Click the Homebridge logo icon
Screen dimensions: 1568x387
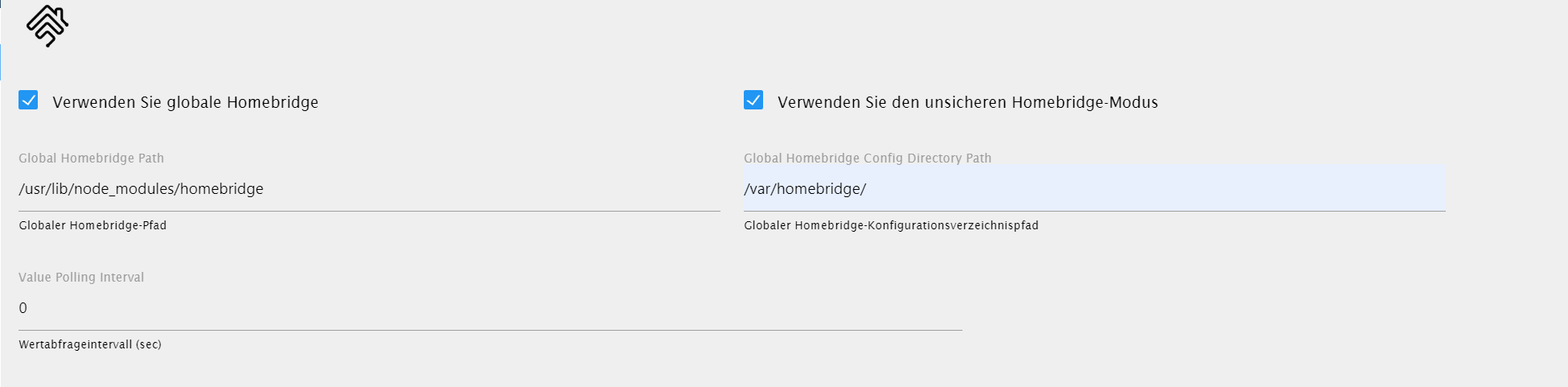47,26
